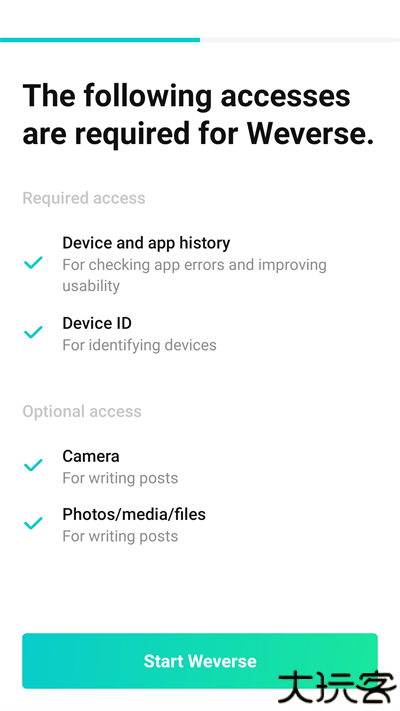Select the Device and app history title
Screen dimensions: 400x711
coord(146,243)
